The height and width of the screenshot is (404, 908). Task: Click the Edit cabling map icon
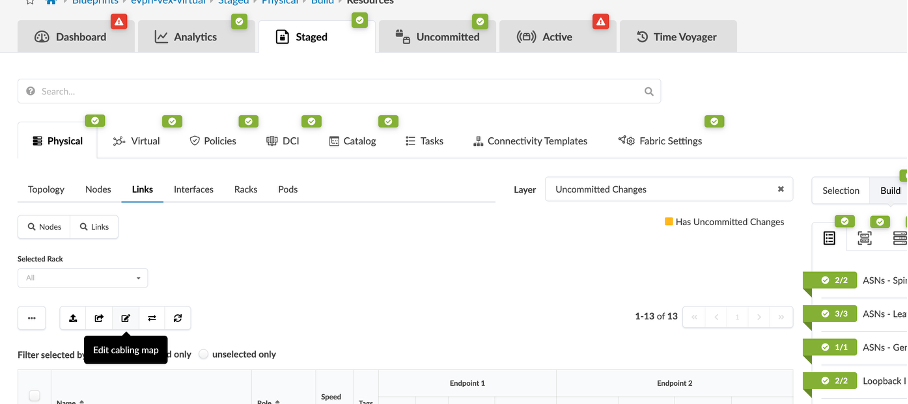[126, 318]
